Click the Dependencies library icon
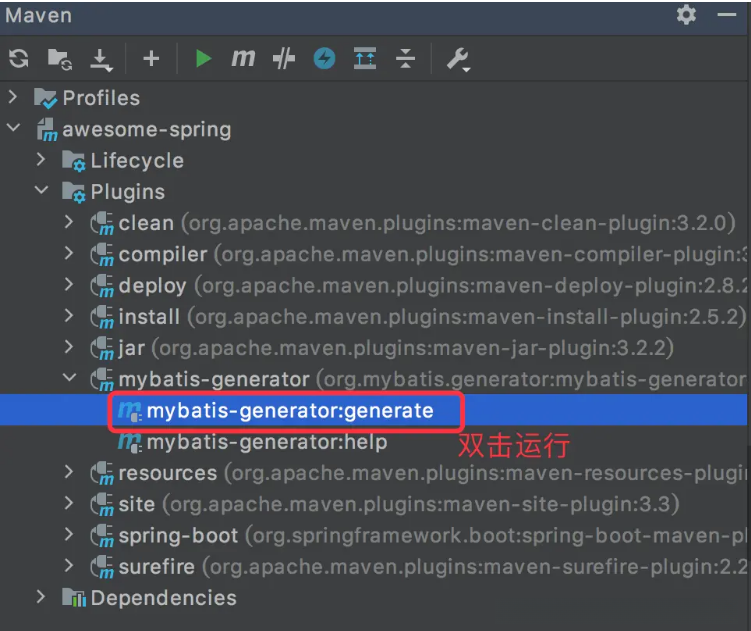Viewport: 751px width, 631px height. [74, 598]
